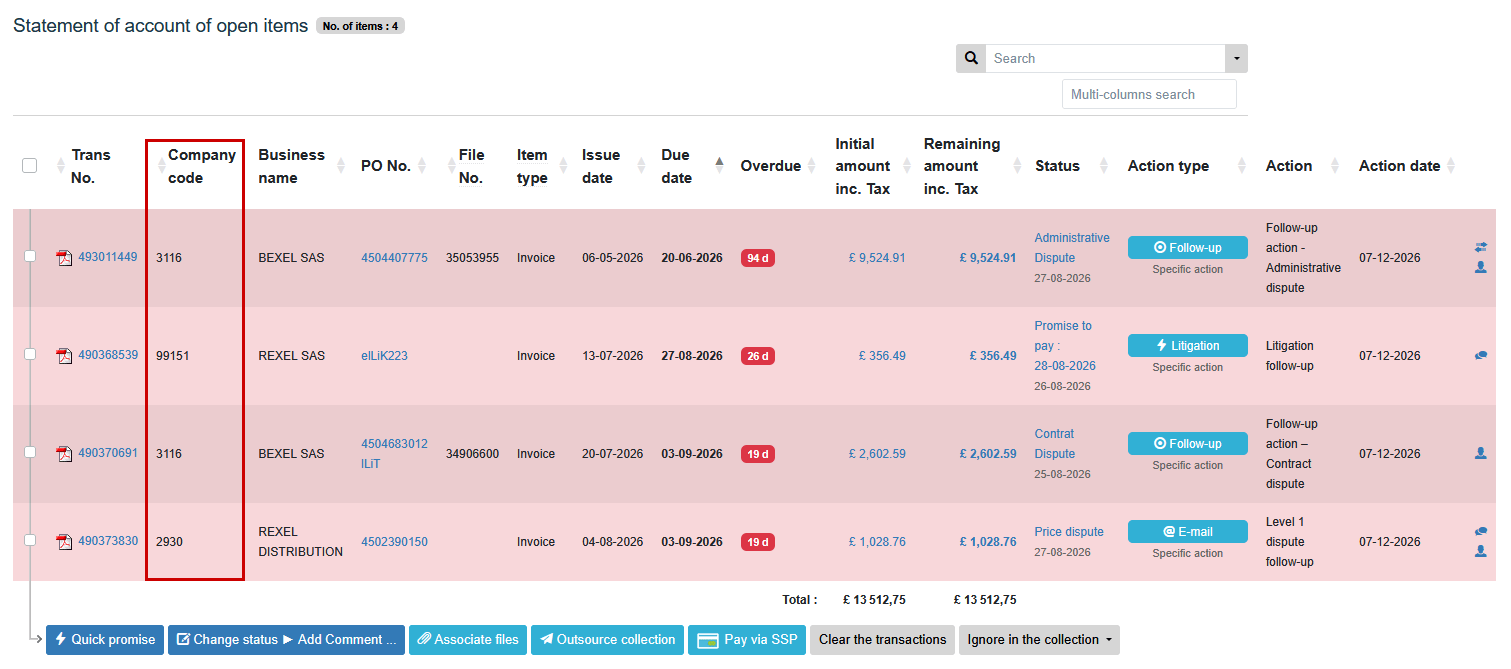Open PDF icon for transaction 490370691
1511x669 pixels.
pyautogui.click(x=64, y=454)
